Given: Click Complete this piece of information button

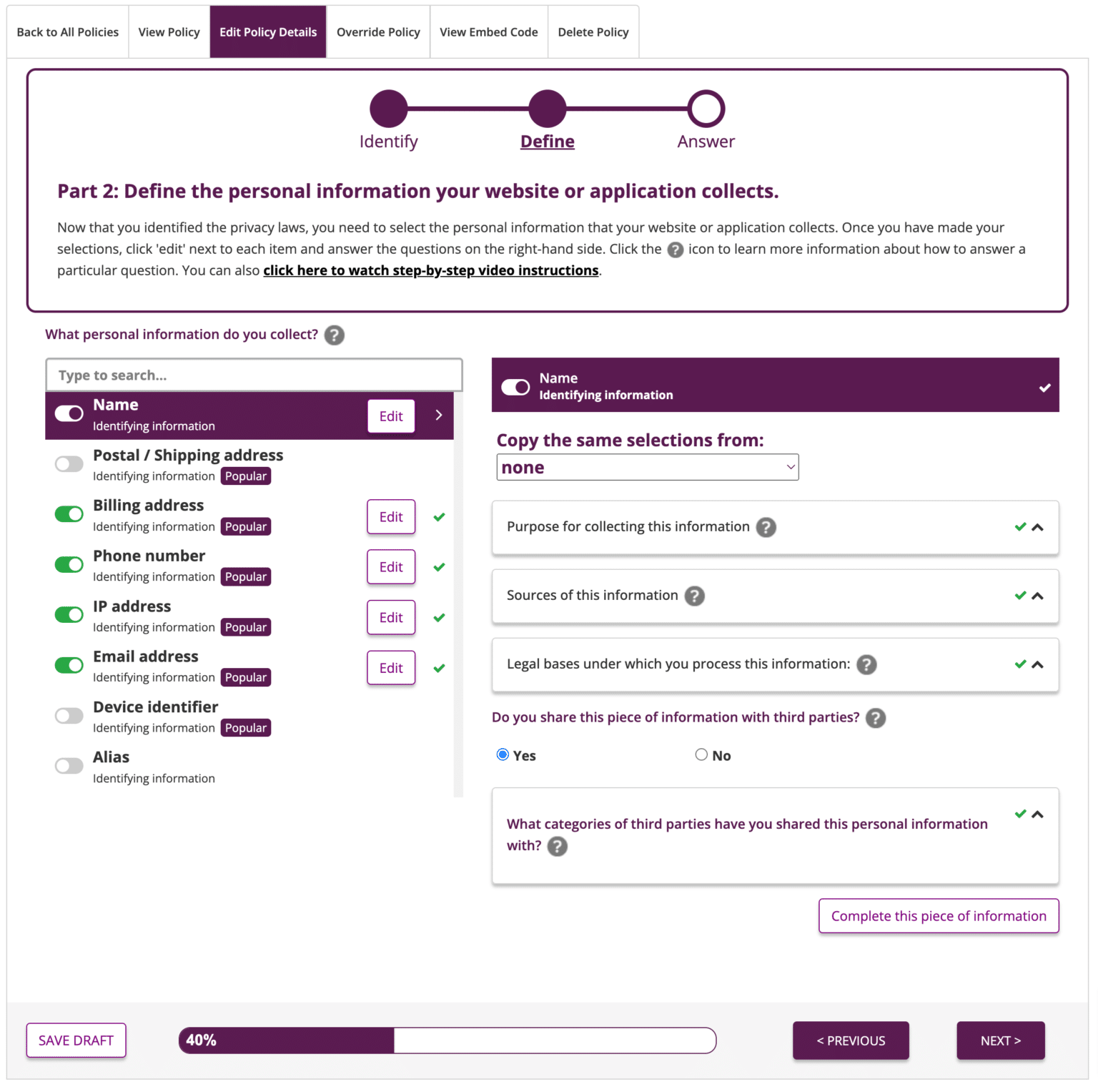Looking at the screenshot, I should coord(938,916).
